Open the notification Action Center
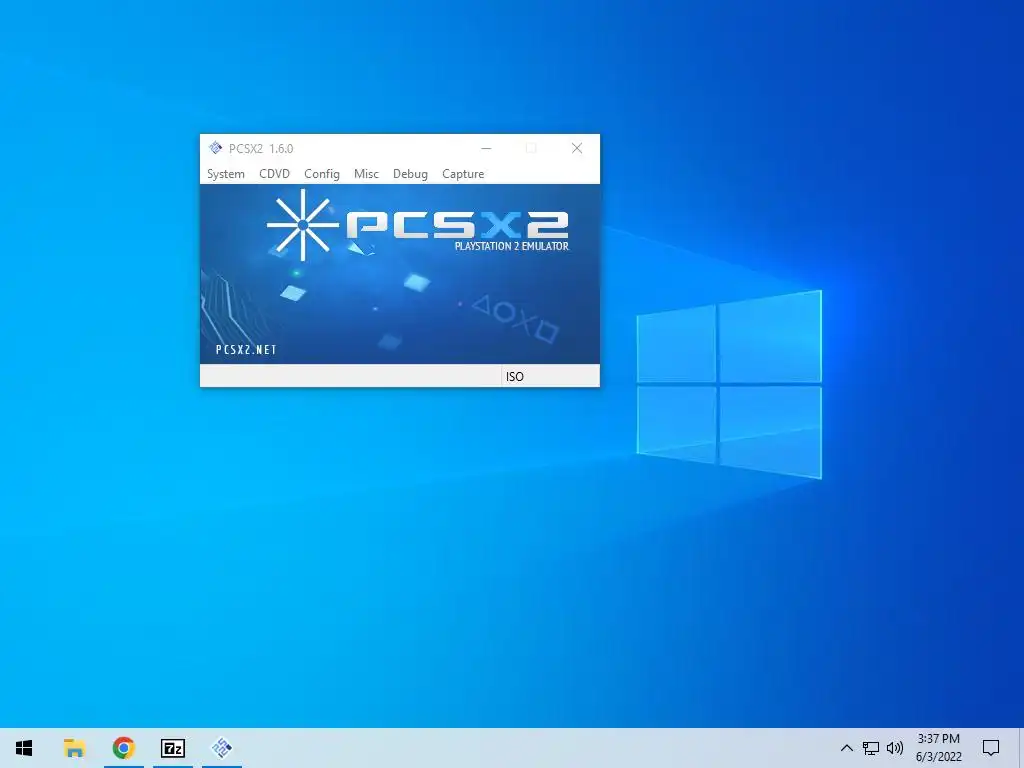This screenshot has width=1024, height=768. coord(991,748)
